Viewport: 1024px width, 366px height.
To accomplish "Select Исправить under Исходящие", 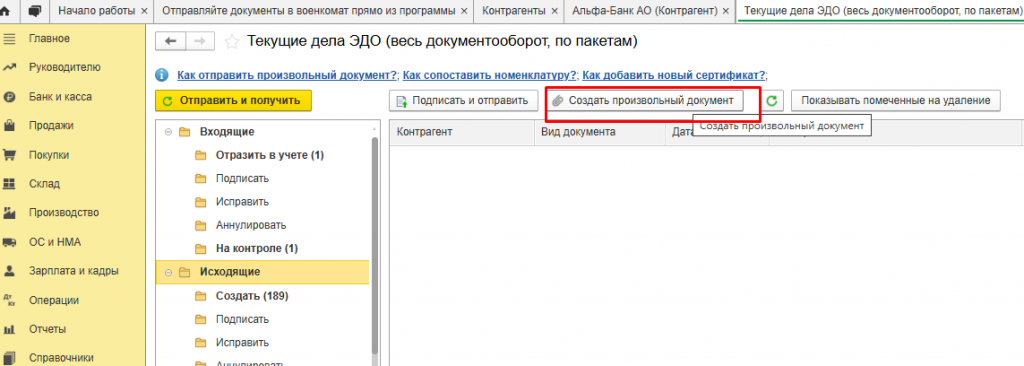I will point(242,342).
